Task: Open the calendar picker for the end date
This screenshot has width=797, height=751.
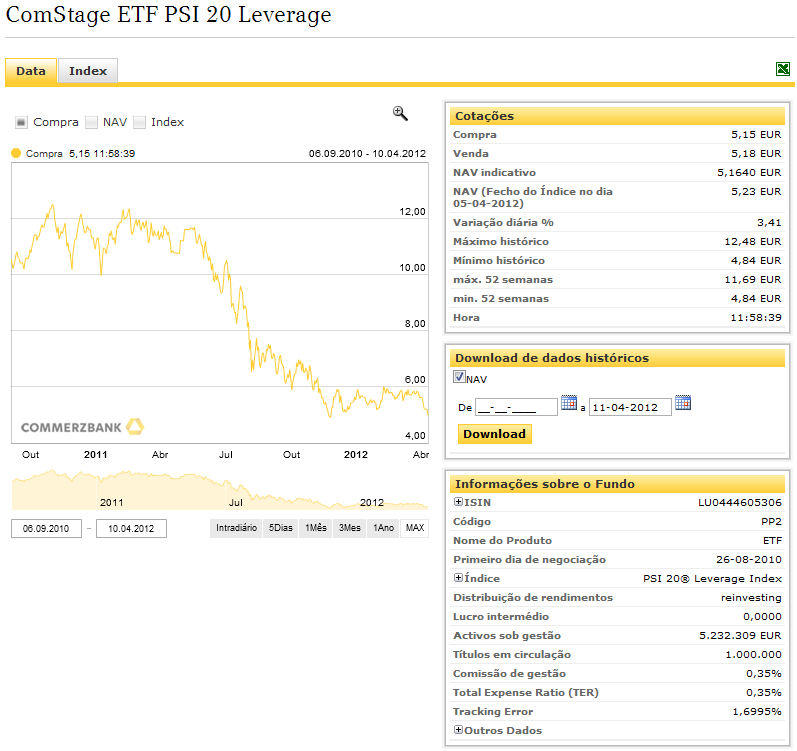Action: pos(683,403)
